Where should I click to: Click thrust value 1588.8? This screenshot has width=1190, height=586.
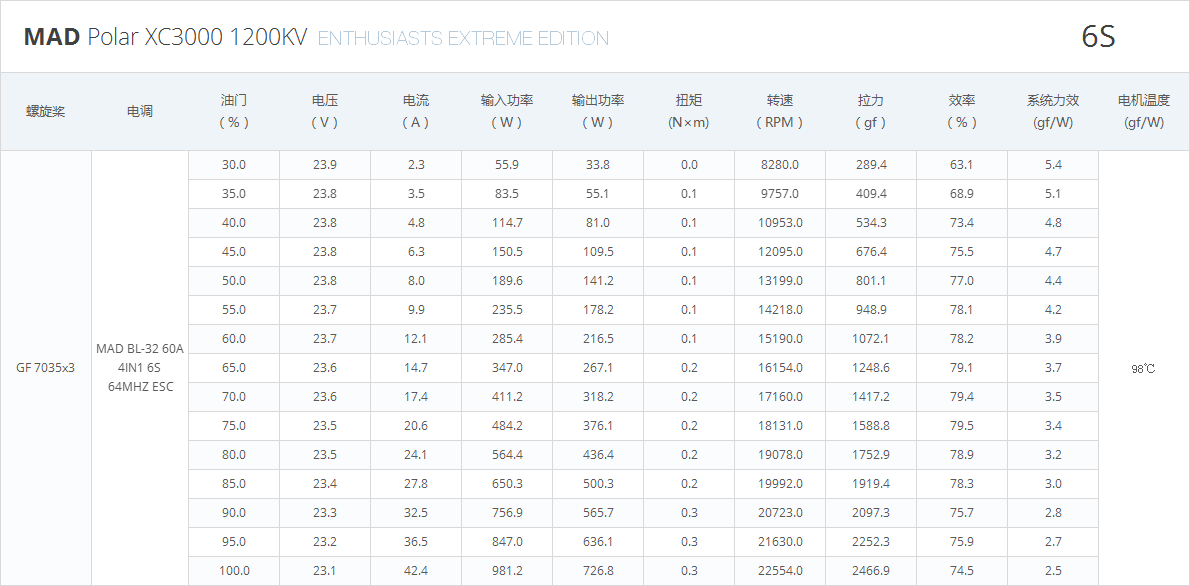(871, 426)
